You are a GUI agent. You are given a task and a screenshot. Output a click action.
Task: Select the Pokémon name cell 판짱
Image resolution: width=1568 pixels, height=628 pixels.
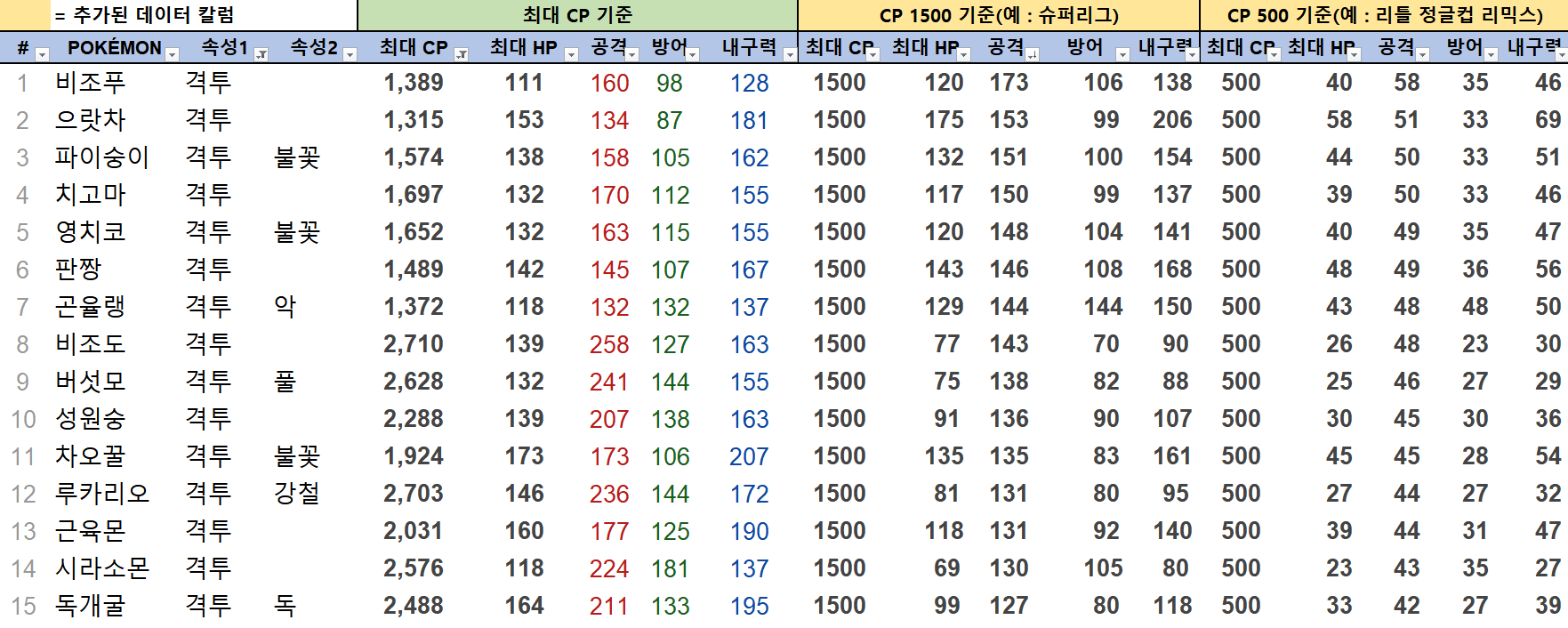78,270
